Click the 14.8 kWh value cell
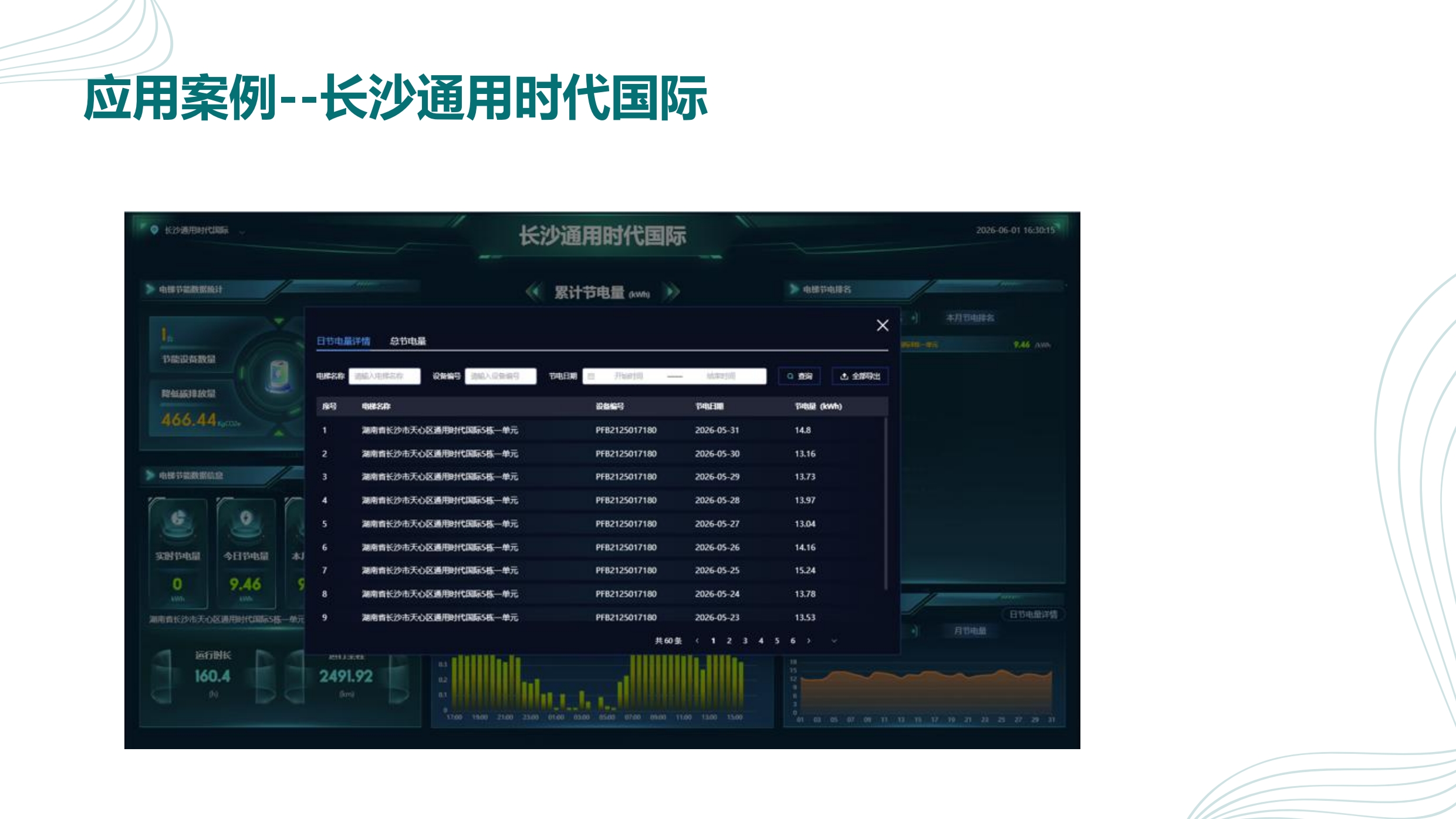 click(802, 430)
